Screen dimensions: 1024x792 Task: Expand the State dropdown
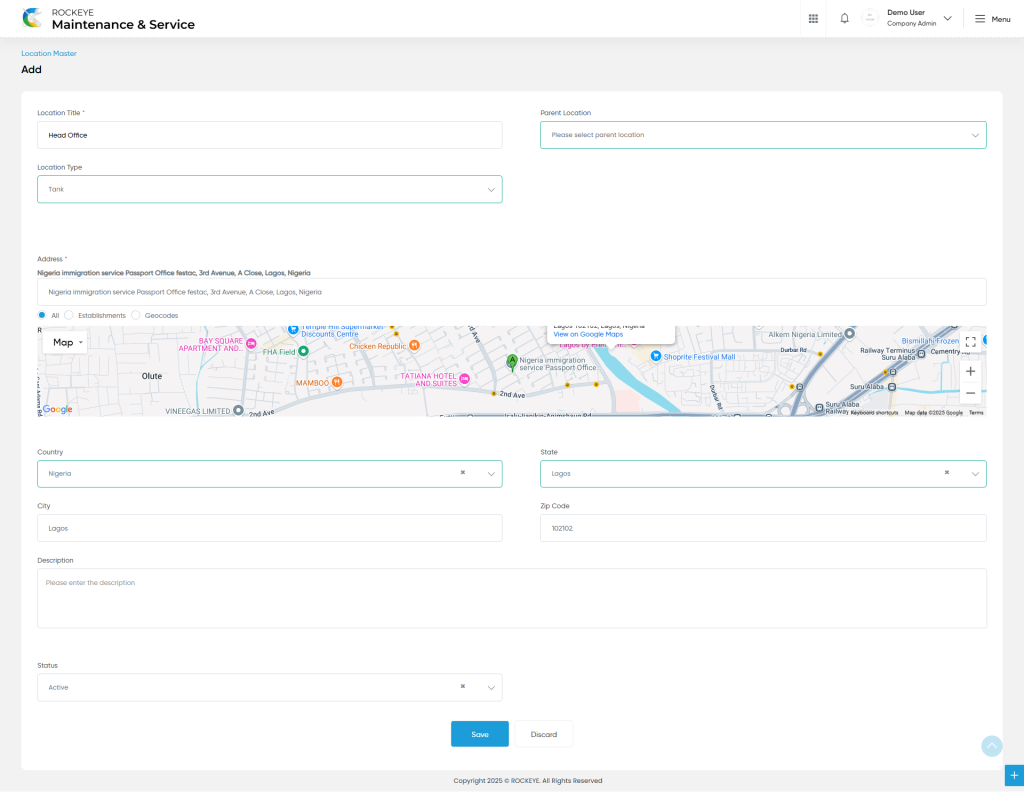975,474
